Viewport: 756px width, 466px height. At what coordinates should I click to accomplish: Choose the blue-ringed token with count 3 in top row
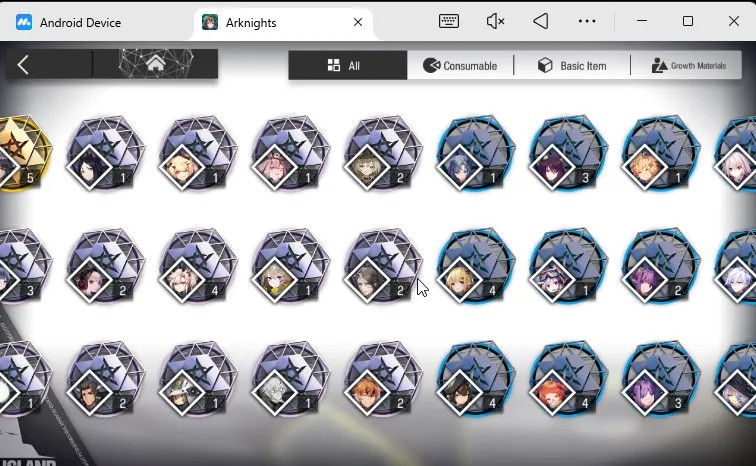point(568,153)
